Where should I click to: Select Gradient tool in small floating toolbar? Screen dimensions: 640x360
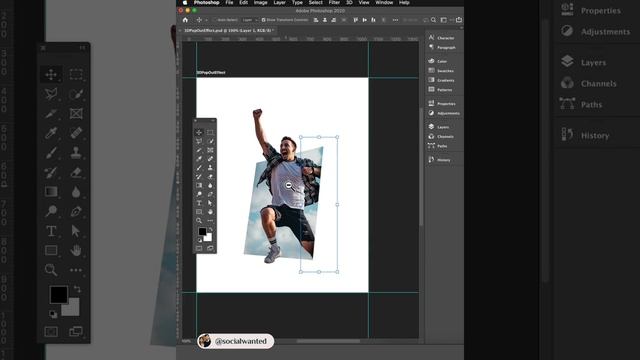(199, 185)
